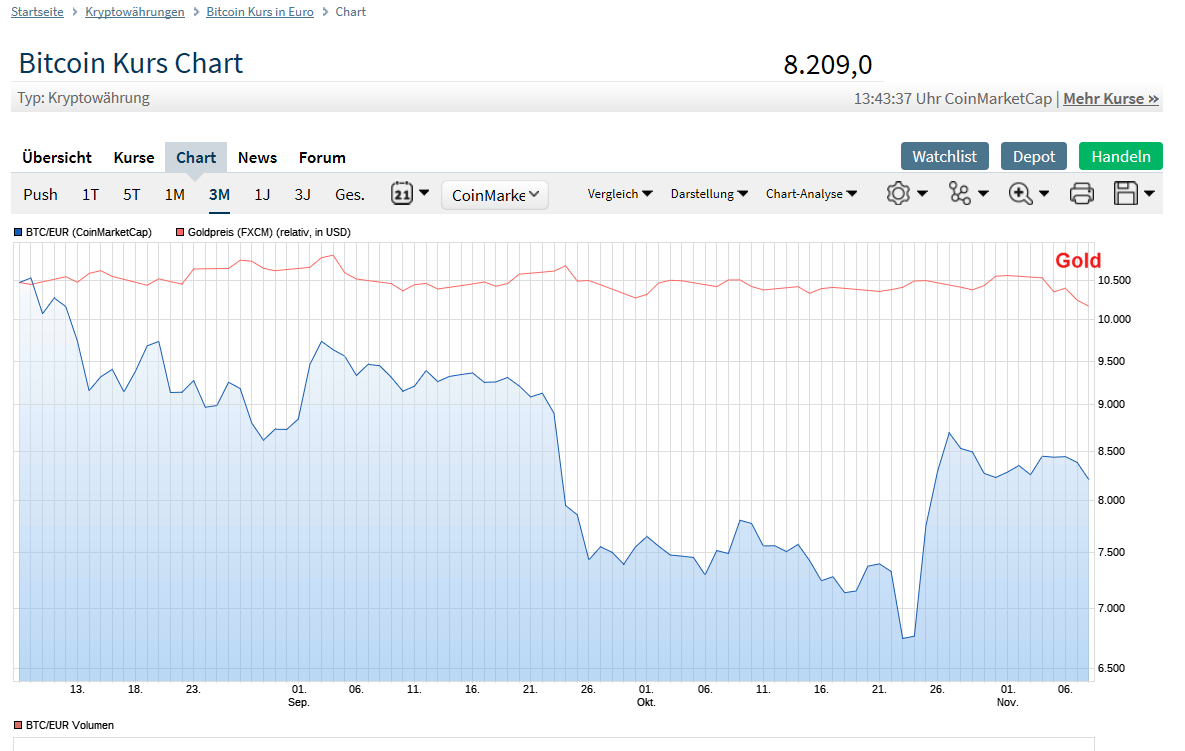The image size is (1185, 751).
Task: Open the News tab
Action: pyautogui.click(x=257, y=157)
